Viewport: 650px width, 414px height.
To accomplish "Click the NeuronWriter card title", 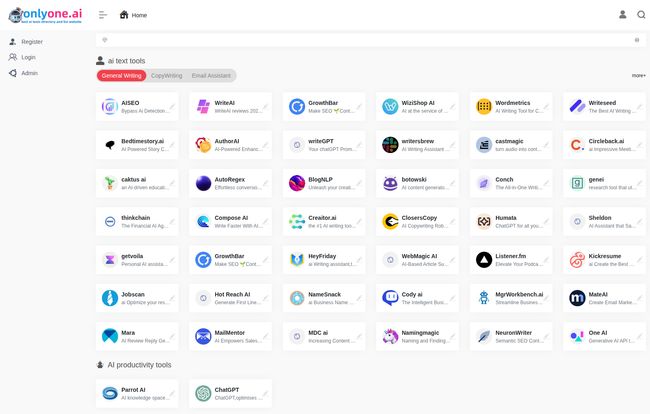I will (x=514, y=333).
